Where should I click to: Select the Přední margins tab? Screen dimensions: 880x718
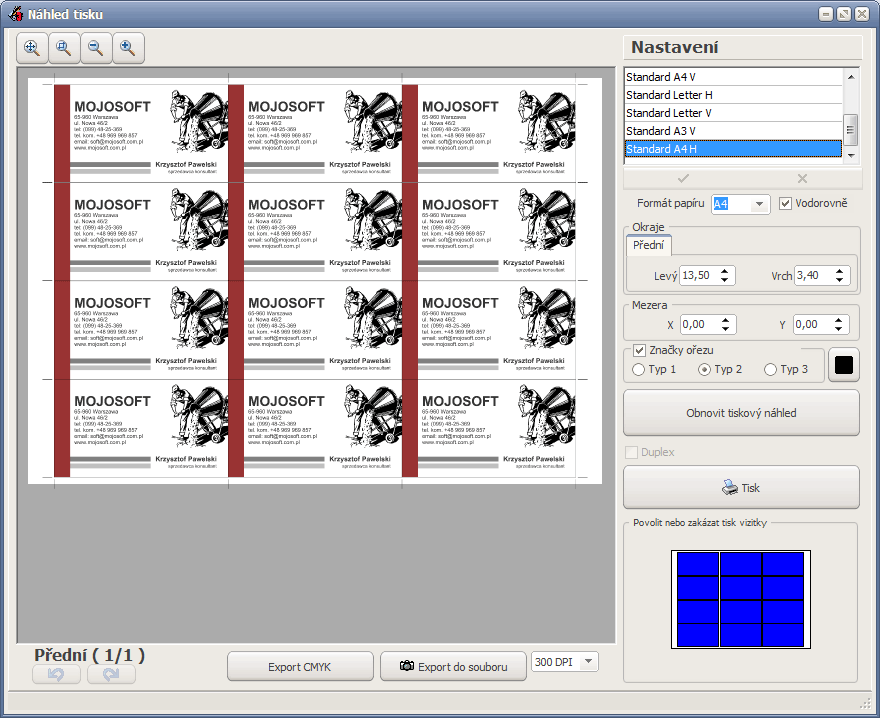pos(648,245)
